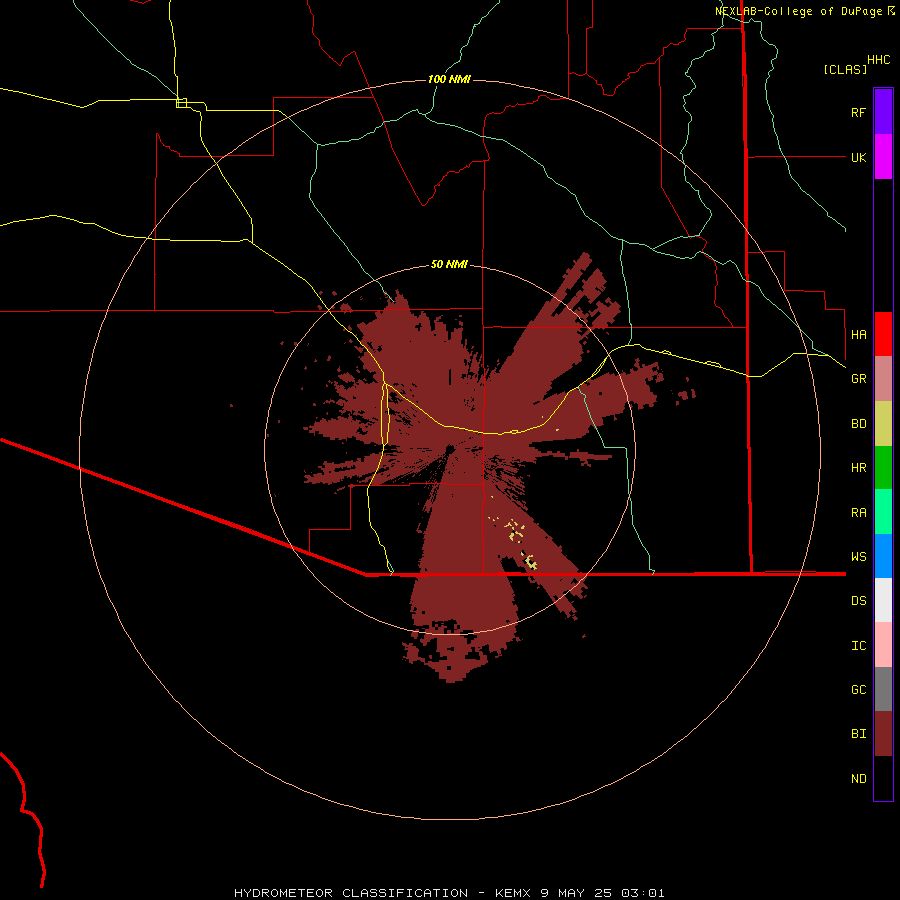Image resolution: width=900 pixels, height=900 pixels.
Task: Click the WS legend label
Action: pyautogui.click(x=858, y=557)
